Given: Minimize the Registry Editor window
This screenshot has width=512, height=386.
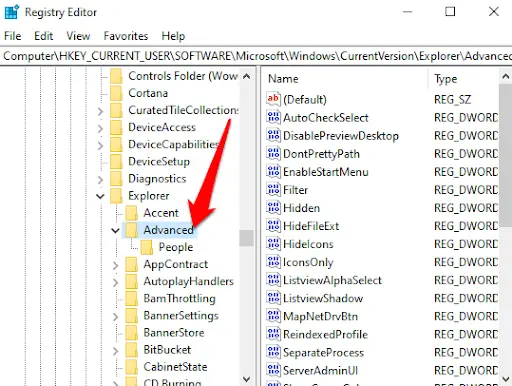Looking at the screenshot, I should coord(407,12).
